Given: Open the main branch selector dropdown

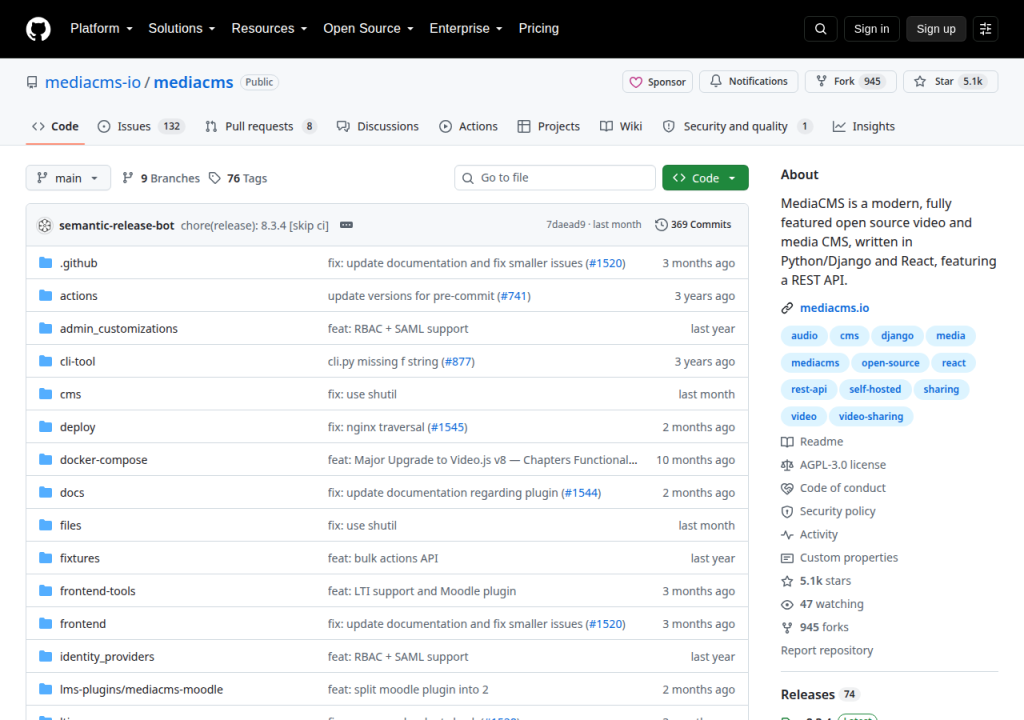Looking at the screenshot, I should click(68, 178).
